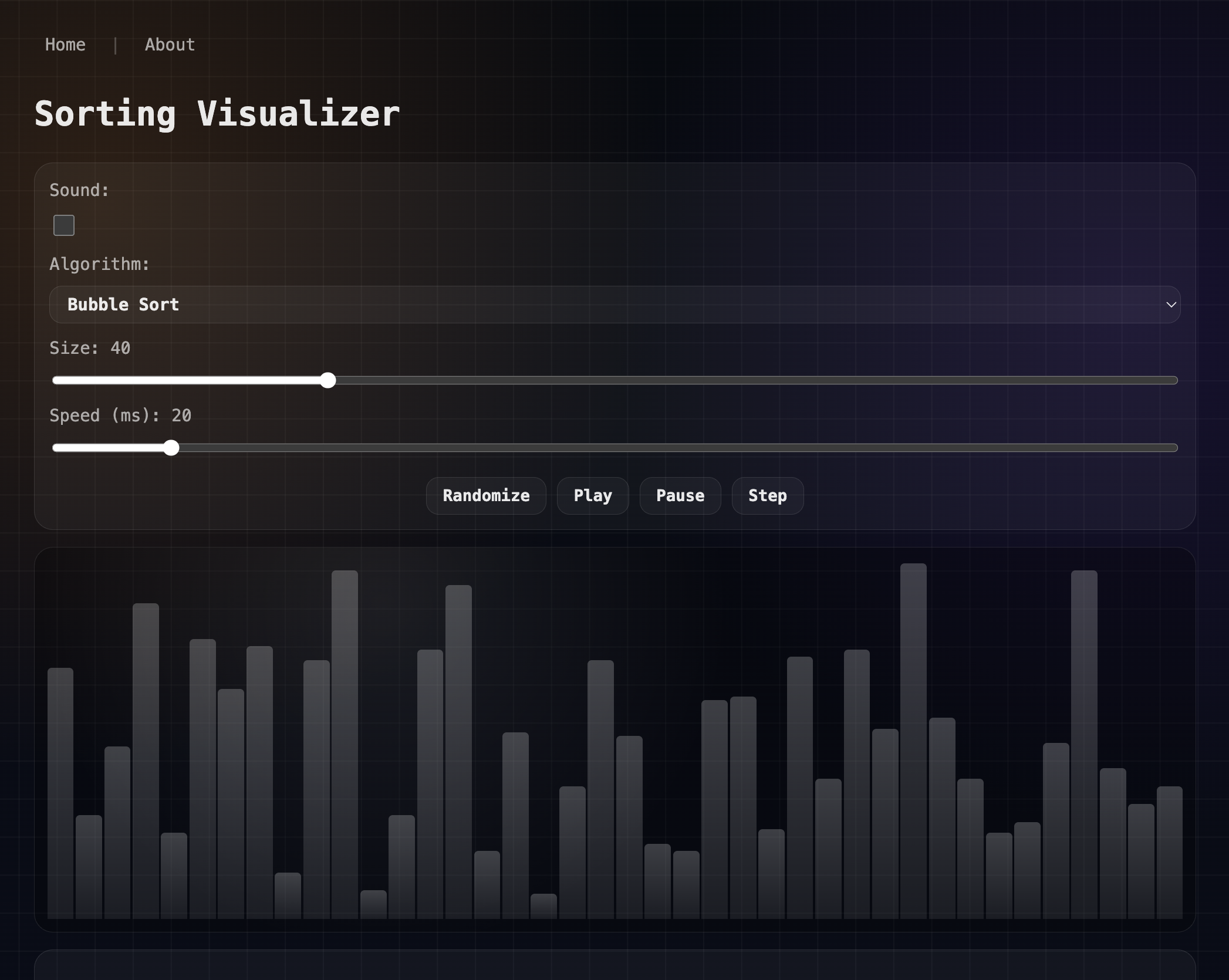The width and height of the screenshot is (1229, 980).
Task: Pause the sorting visualization
Action: click(680, 496)
